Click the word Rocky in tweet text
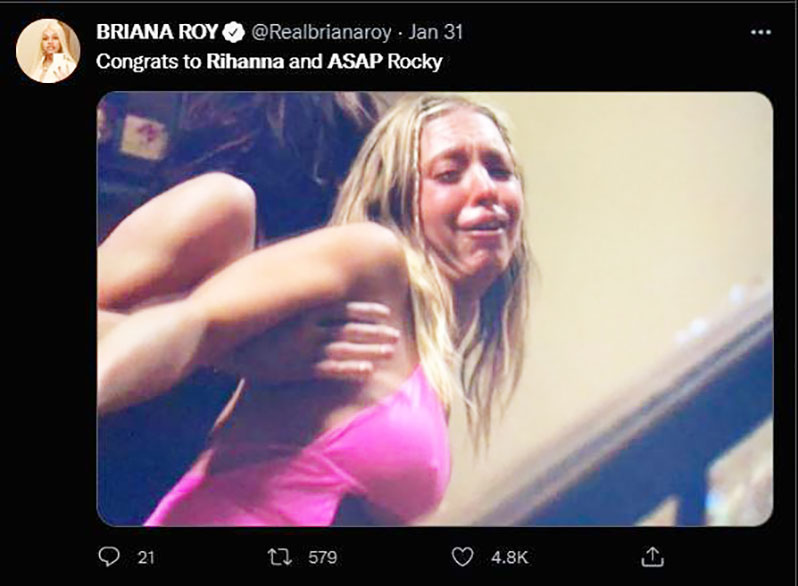Image resolution: width=798 pixels, height=586 pixels. (414, 62)
